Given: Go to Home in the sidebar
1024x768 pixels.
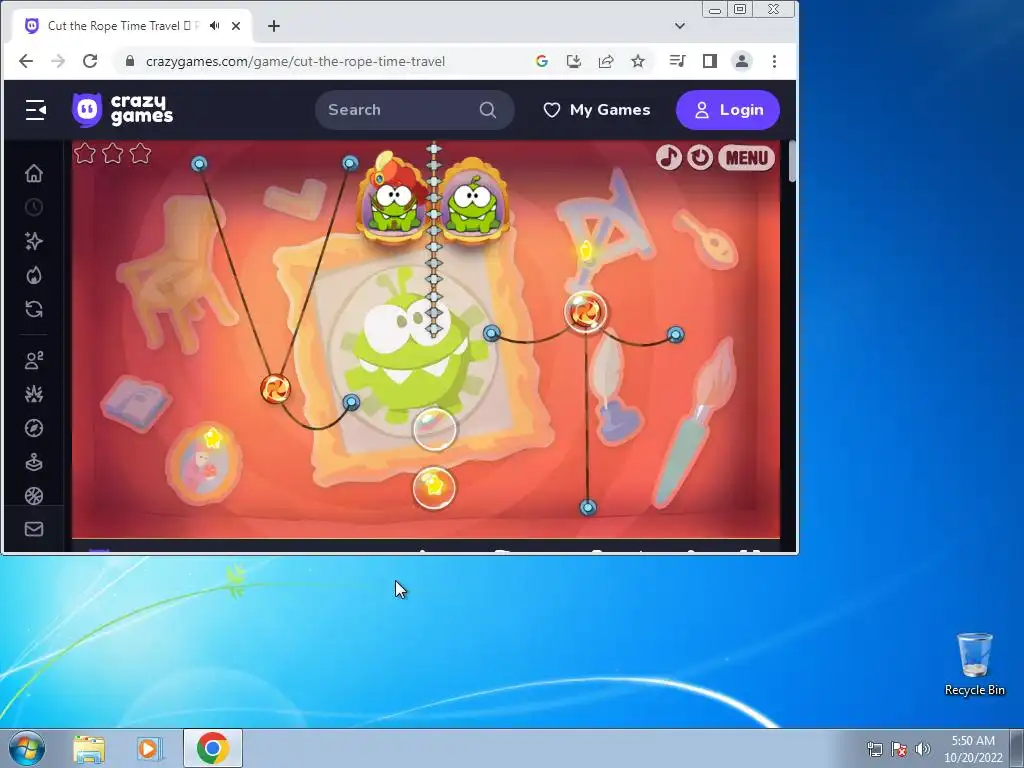Looking at the screenshot, I should click(34, 173).
